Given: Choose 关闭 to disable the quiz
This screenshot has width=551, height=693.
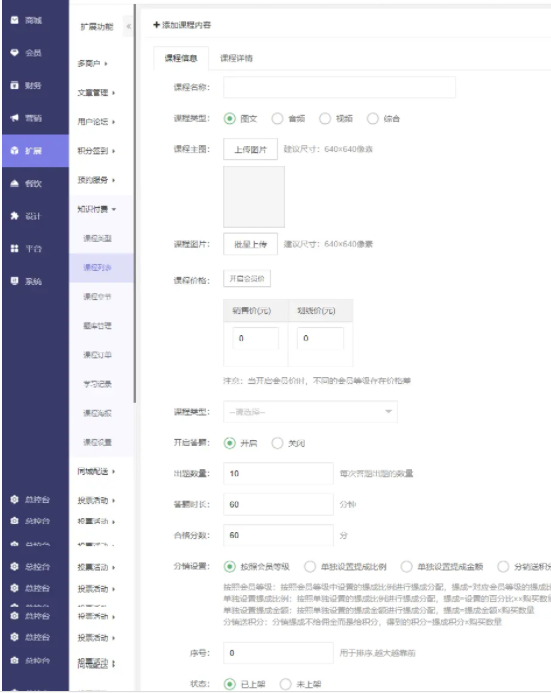Looking at the screenshot, I should 277,443.
